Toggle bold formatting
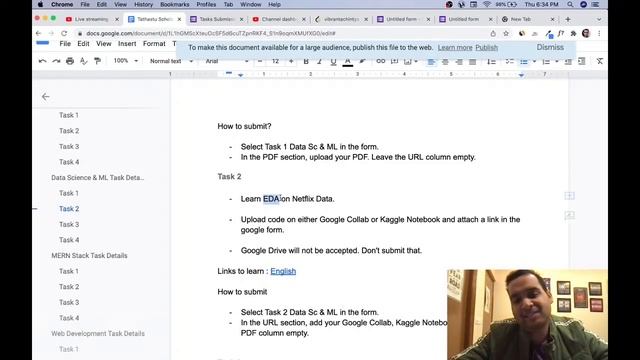The image size is (640, 360). coord(306,61)
